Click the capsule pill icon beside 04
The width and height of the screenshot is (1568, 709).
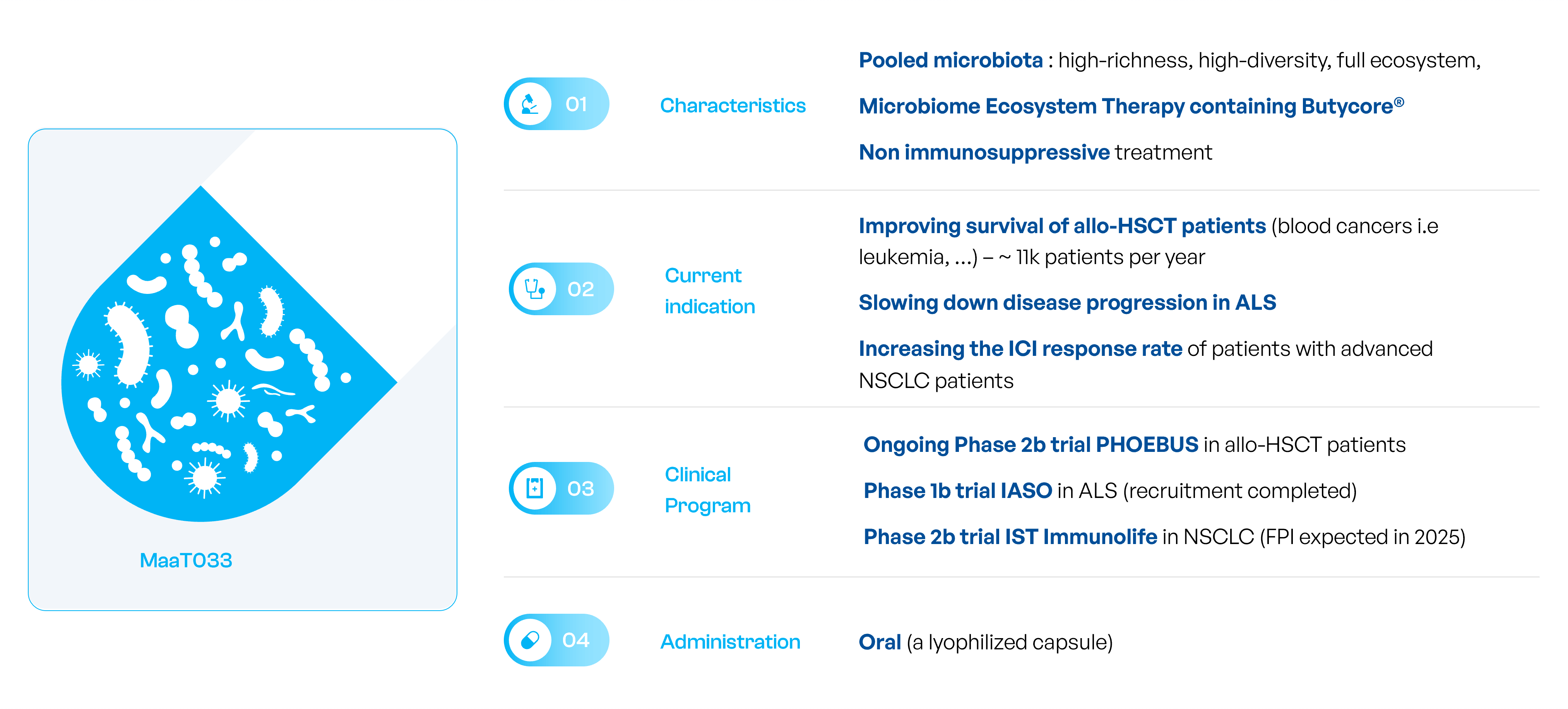[529, 640]
